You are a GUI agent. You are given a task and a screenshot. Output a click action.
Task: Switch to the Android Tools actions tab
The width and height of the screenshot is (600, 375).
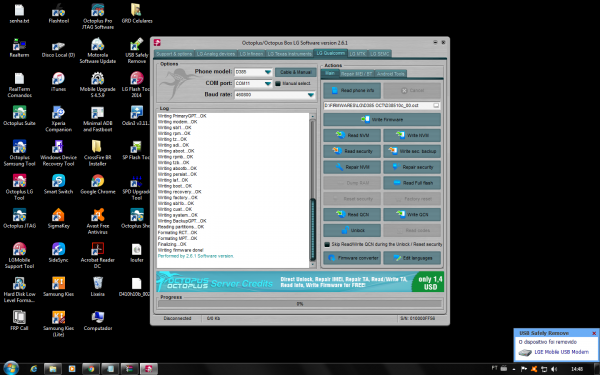point(390,74)
